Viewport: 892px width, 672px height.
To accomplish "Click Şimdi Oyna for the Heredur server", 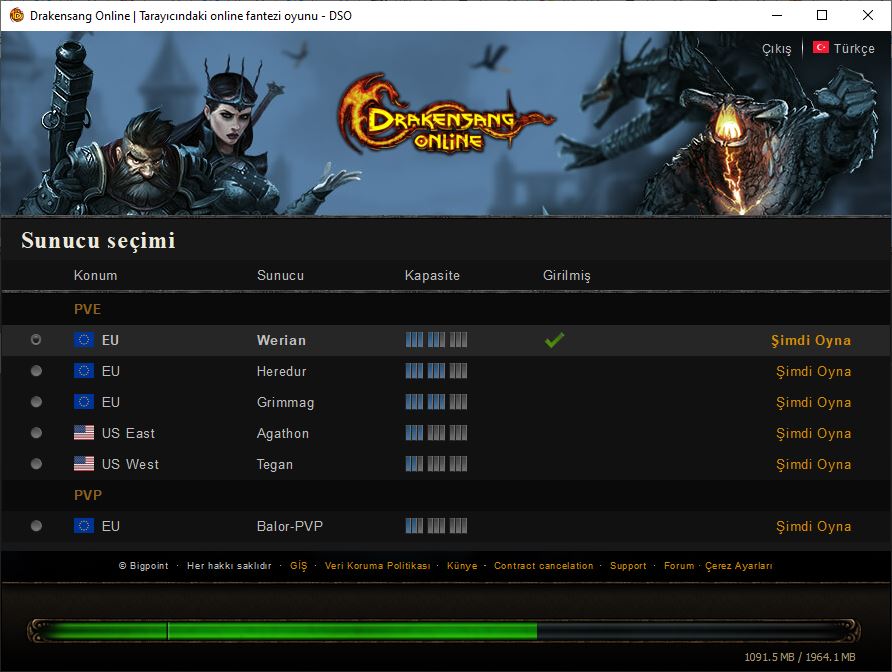I will (x=813, y=372).
